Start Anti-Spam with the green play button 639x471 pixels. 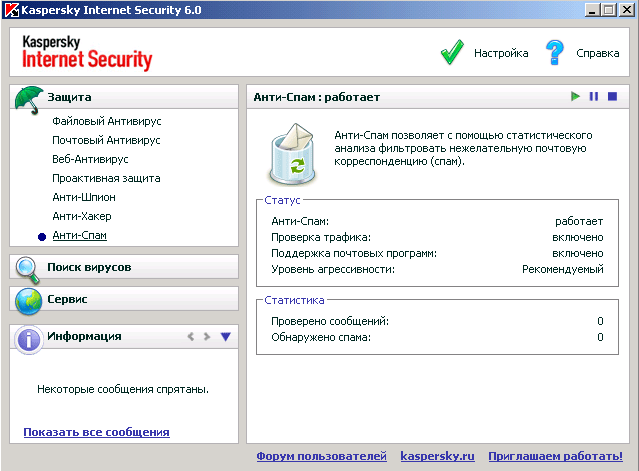pyautogui.click(x=575, y=97)
